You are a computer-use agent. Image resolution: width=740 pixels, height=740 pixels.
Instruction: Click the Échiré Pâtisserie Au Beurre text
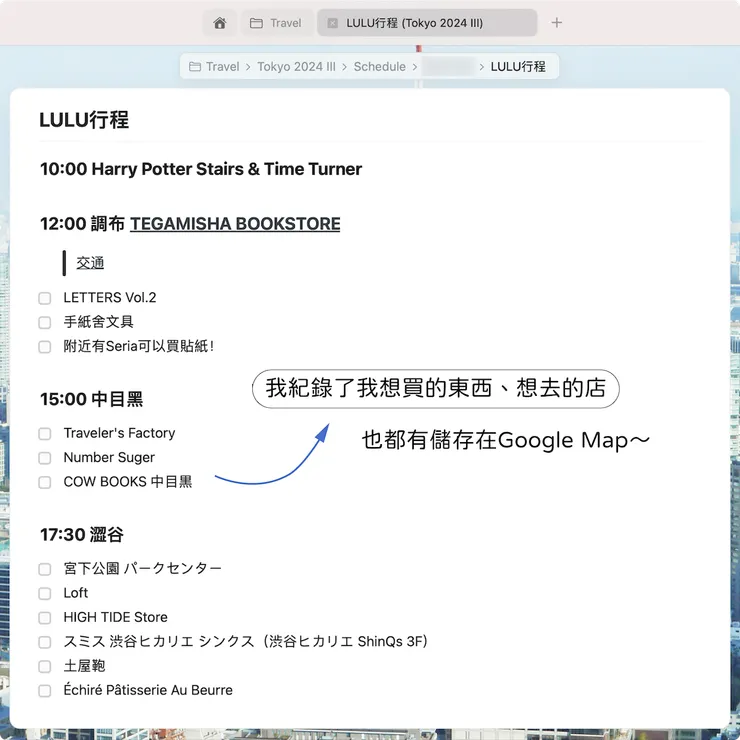click(x=148, y=690)
